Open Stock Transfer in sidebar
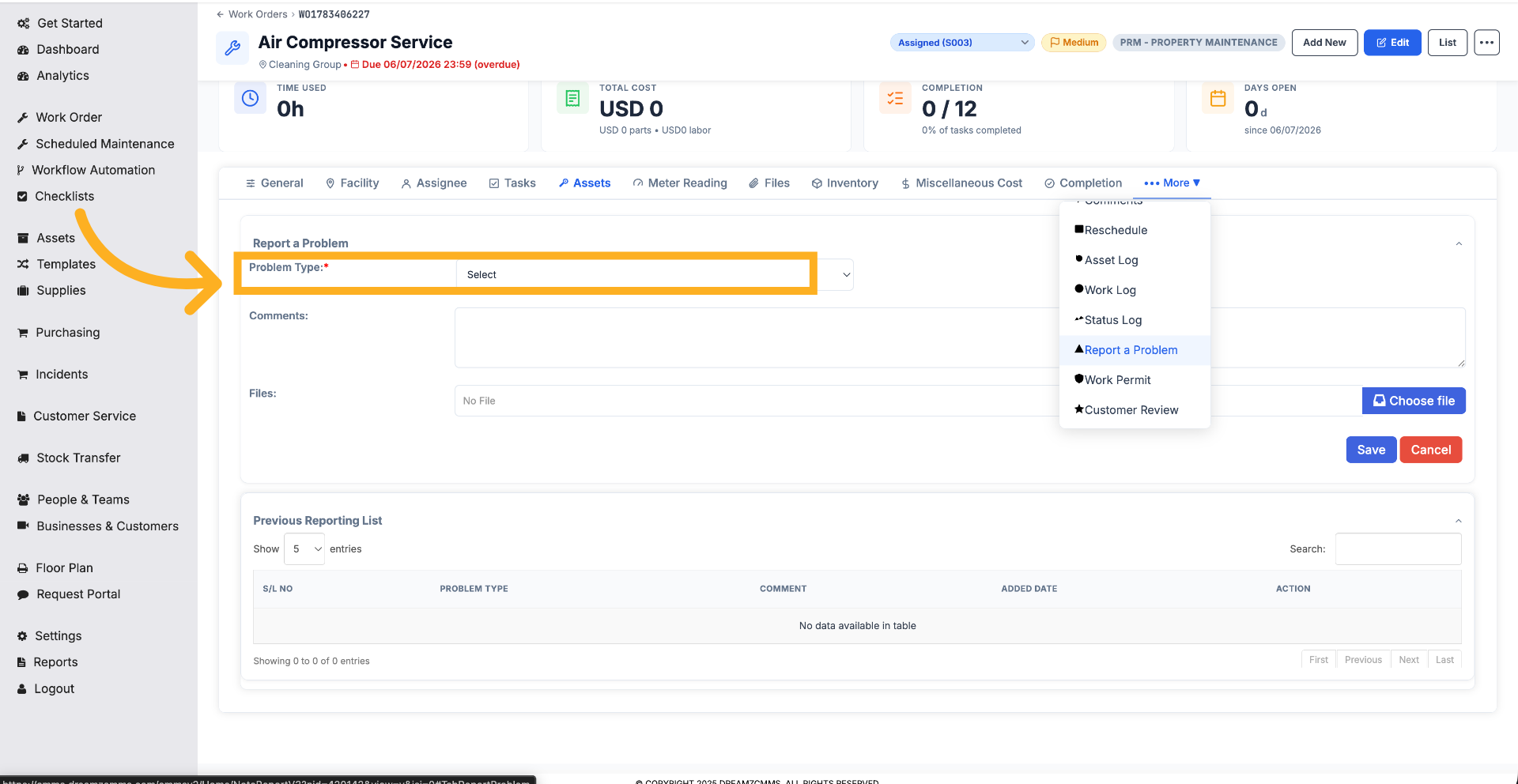 (x=69, y=458)
